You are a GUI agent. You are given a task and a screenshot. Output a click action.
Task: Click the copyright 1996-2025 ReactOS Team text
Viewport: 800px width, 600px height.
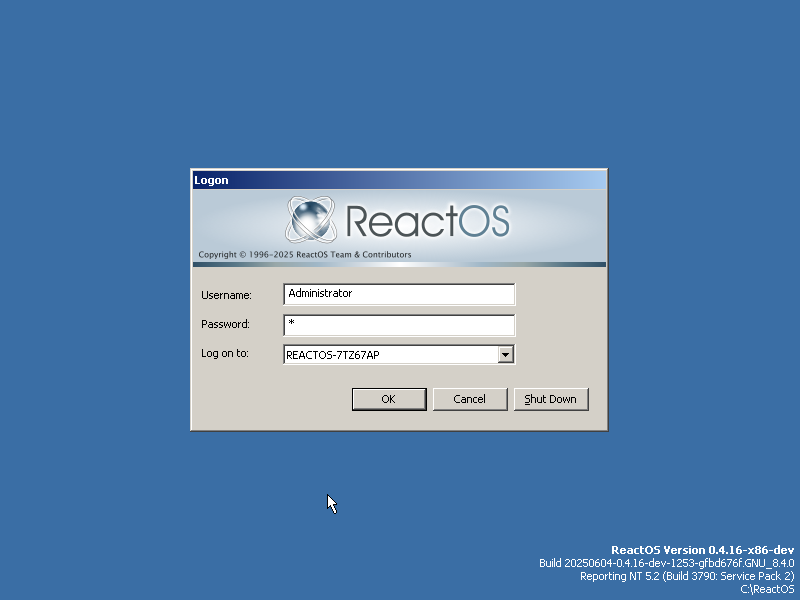[x=305, y=254]
